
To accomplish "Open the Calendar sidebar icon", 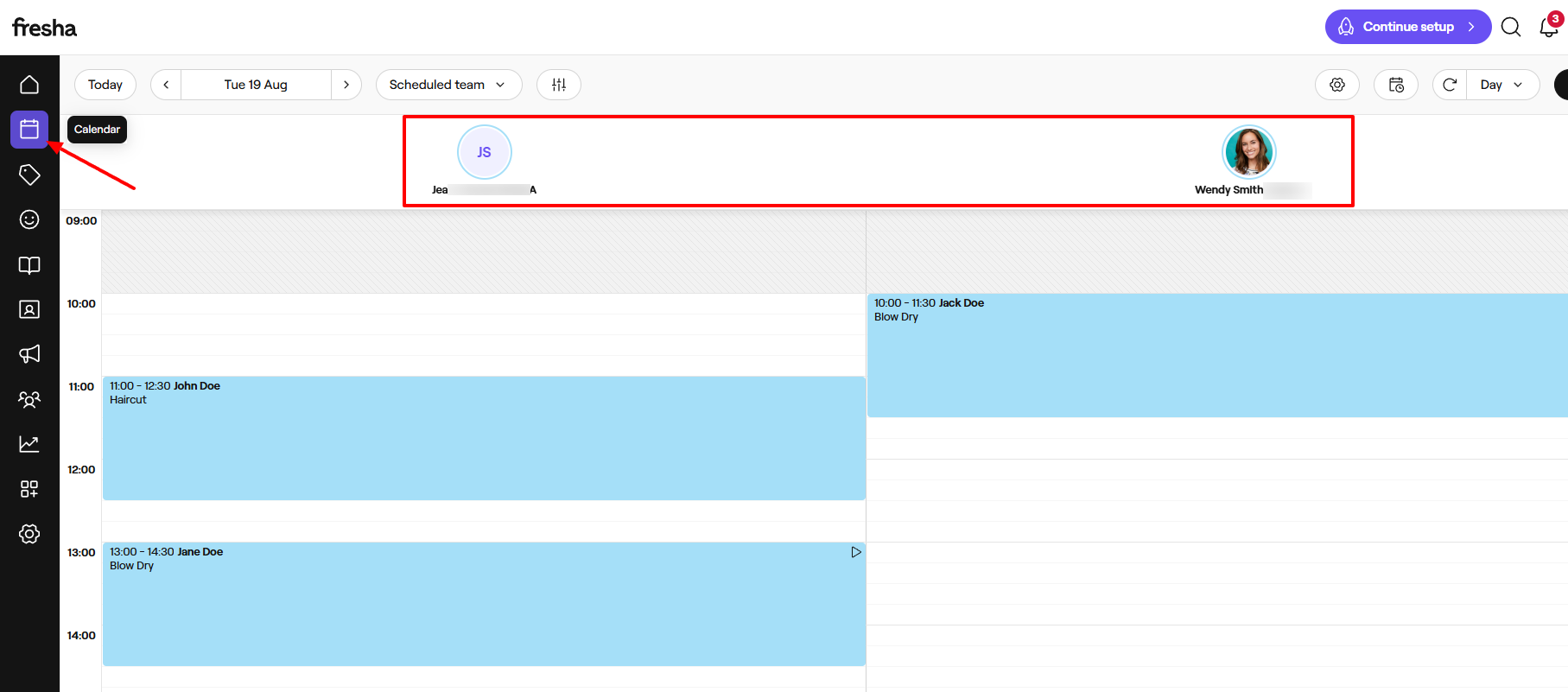I will 29,130.
